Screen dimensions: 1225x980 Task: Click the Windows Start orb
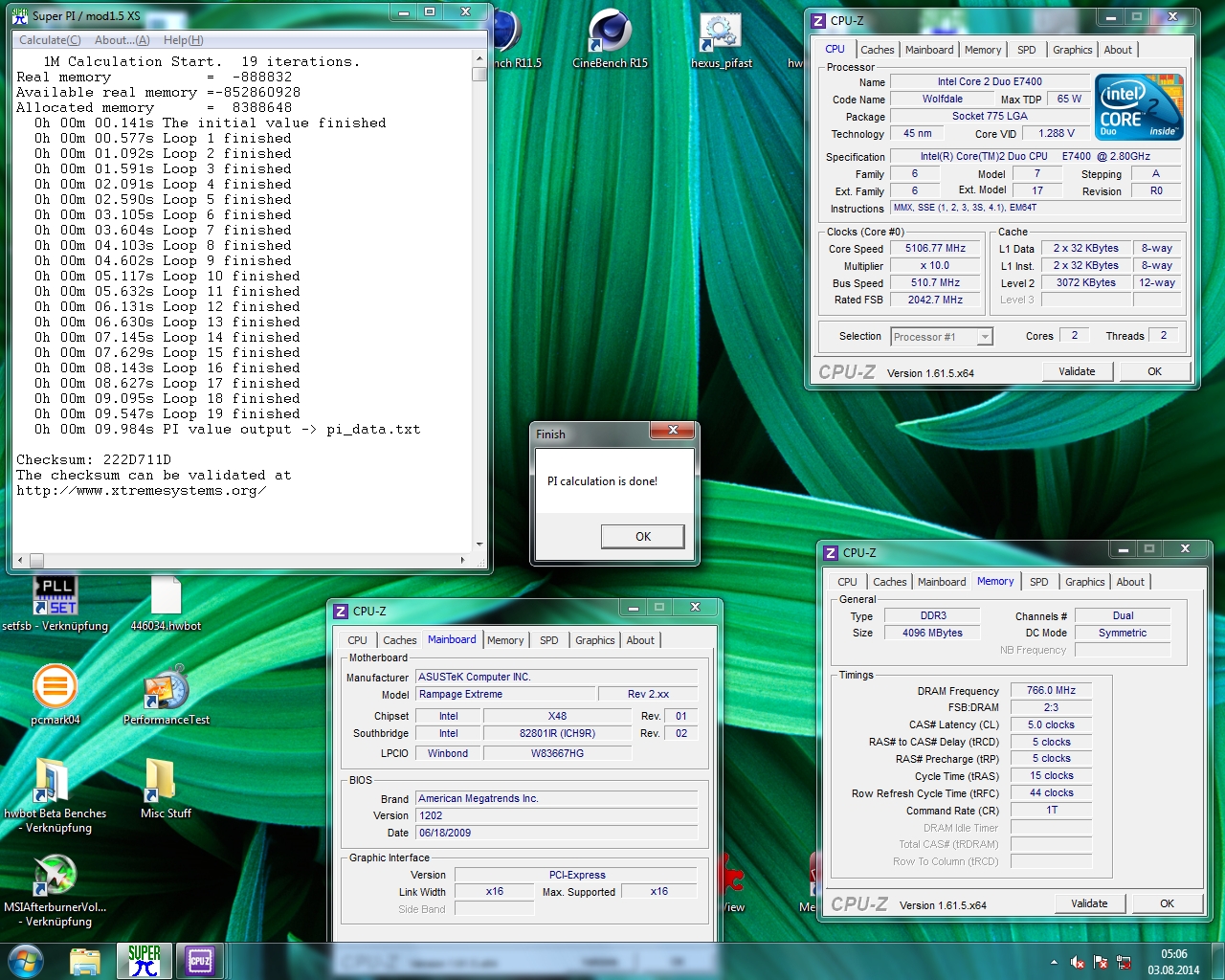(26, 961)
